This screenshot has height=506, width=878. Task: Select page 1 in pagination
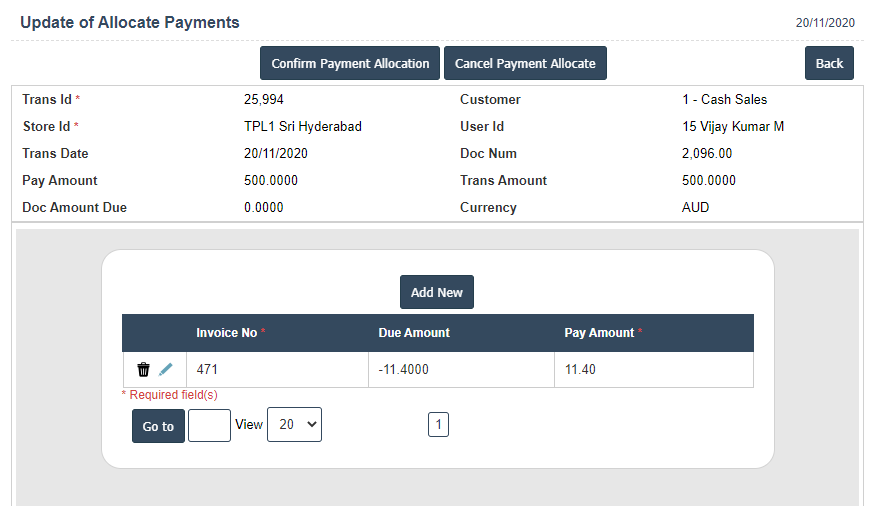438,425
